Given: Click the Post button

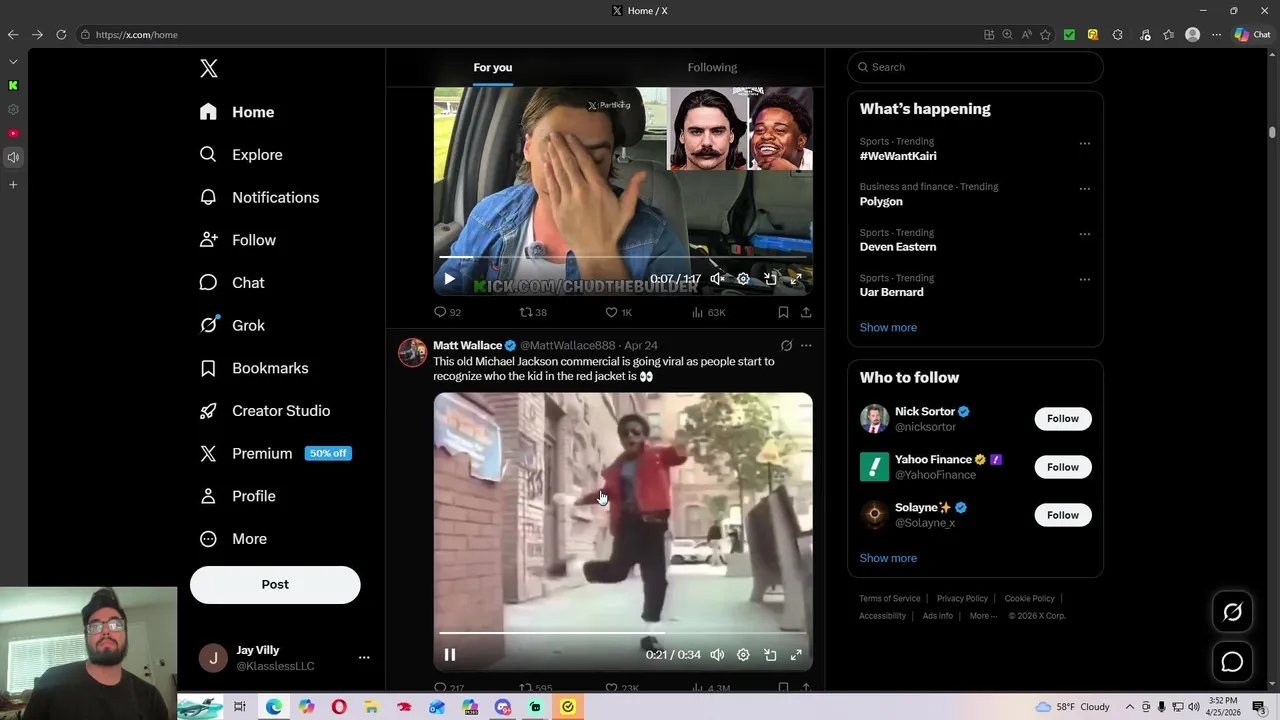Looking at the screenshot, I should coord(275,585).
